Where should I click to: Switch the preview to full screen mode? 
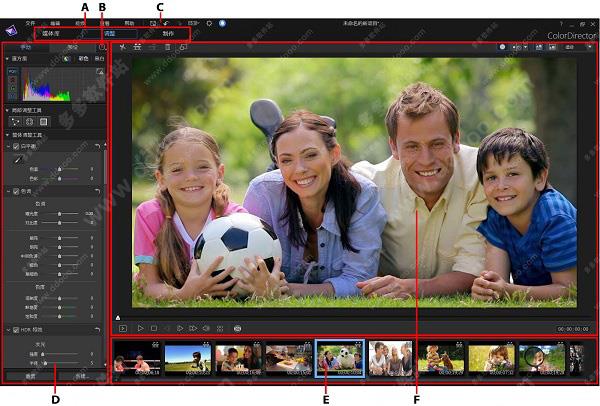coord(220,328)
